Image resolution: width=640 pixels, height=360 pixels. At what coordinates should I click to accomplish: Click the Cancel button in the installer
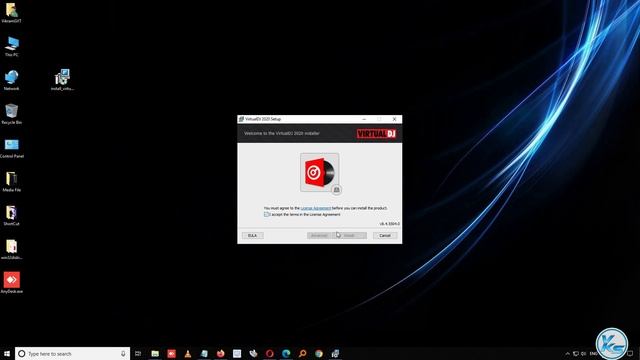click(x=384, y=236)
